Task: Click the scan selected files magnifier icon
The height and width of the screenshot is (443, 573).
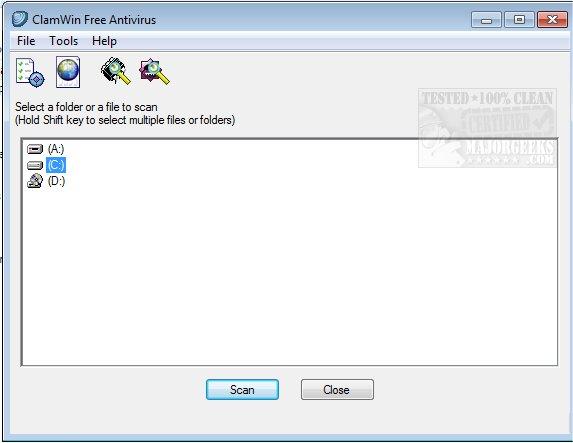Action: 155,72
